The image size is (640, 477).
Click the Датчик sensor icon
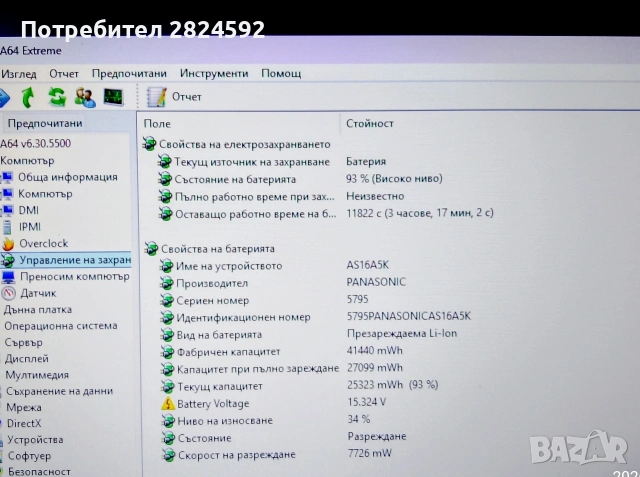(x=9, y=293)
